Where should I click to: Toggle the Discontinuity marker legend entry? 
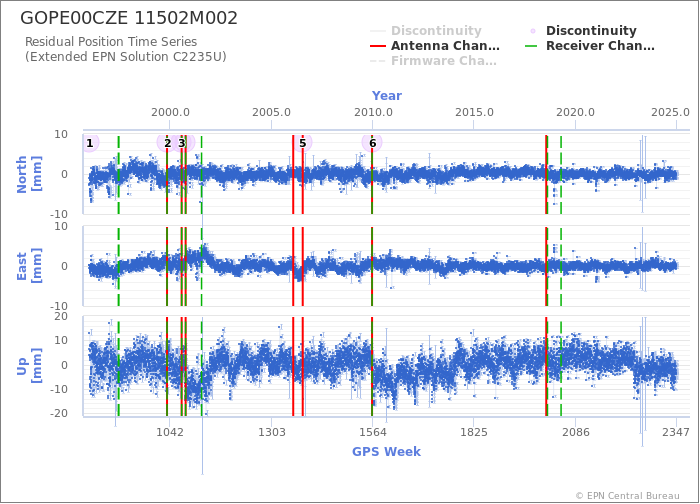click(x=583, y=30)
